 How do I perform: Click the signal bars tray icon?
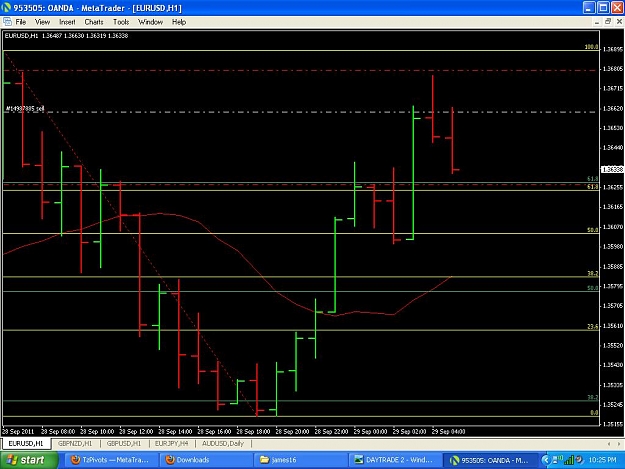570,460
